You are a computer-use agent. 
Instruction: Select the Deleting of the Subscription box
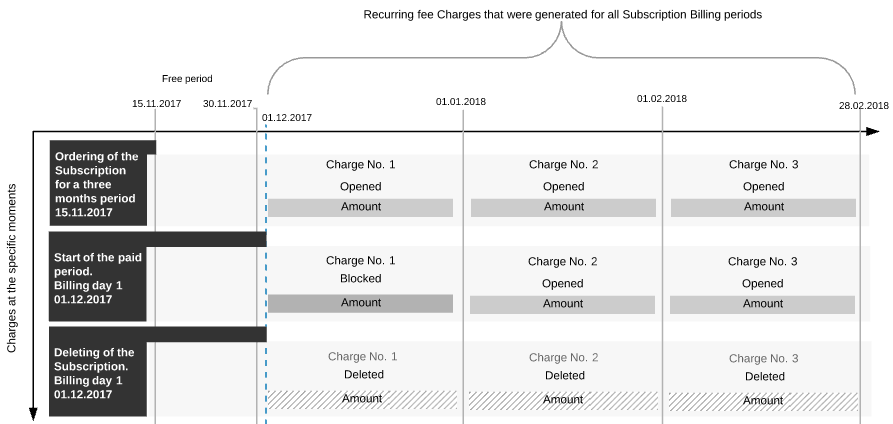(98, 372)
